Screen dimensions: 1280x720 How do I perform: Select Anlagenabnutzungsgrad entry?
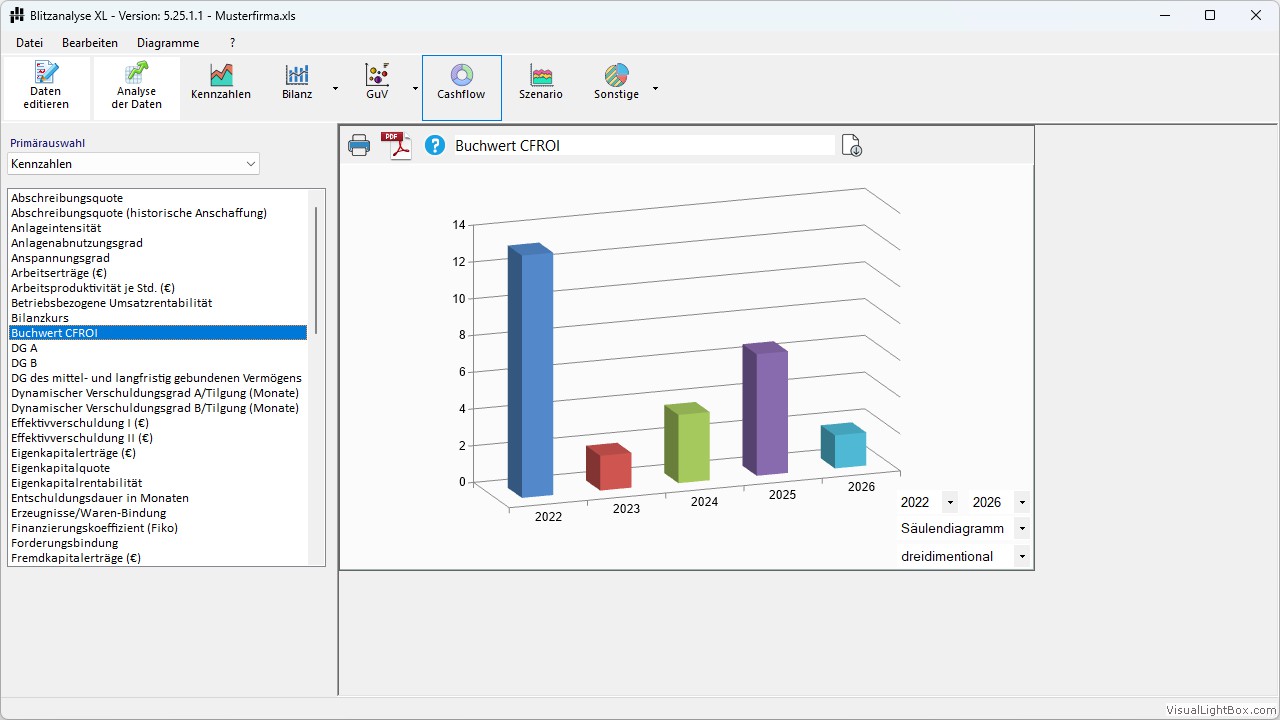158,243
